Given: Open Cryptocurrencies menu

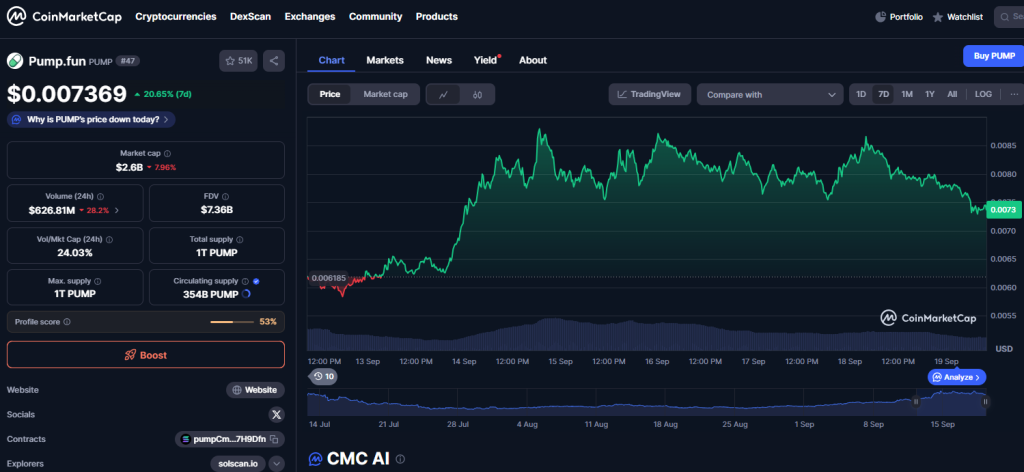Looking at the screenshot, I should pyautogui.click(x=176, y=17).
